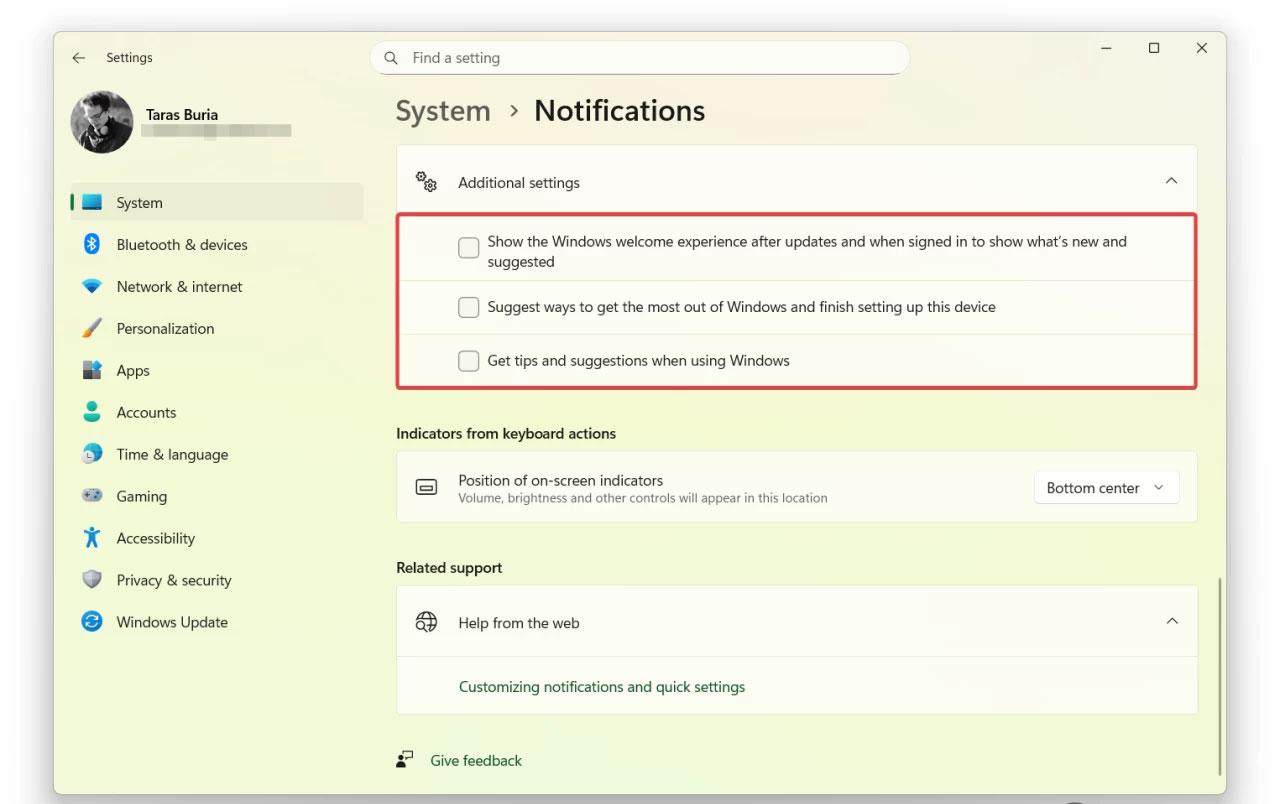This screenshot has height=804, width=1280.
Task: Click the on-screen indicators position icon
Action: click(427, 488)
